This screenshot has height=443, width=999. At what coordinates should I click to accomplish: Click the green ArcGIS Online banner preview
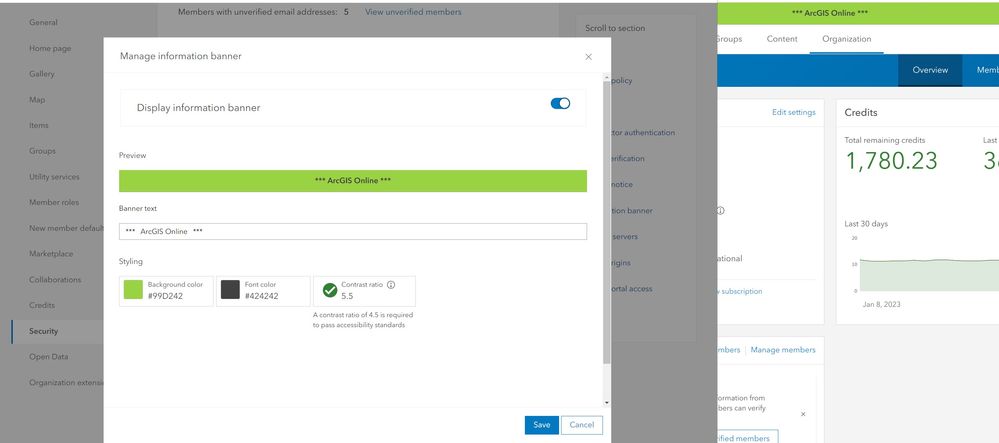tap(352, 180)
